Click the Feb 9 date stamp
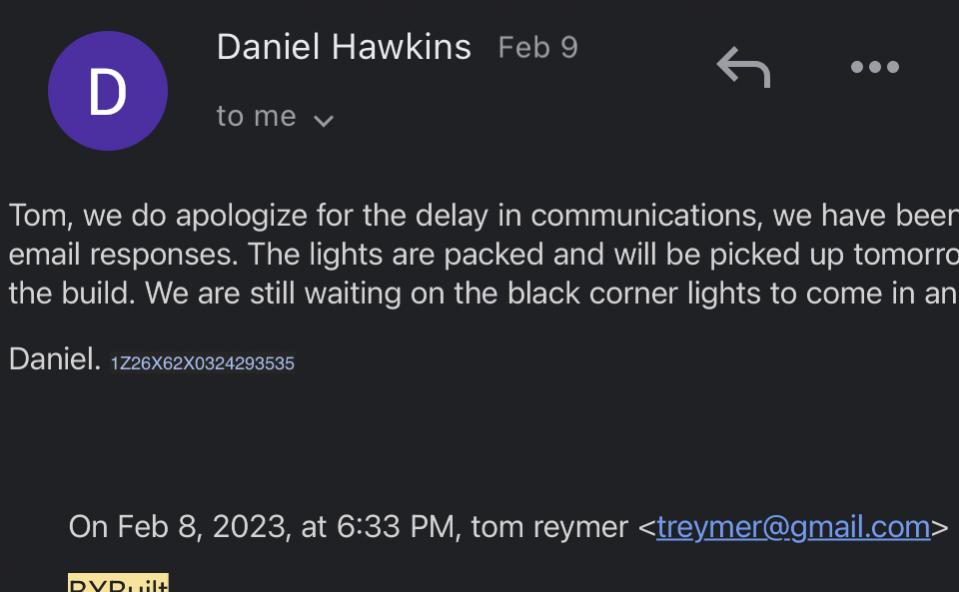This screenshot has width=959, height=592. pyautogui.click(x=538, y=48)
